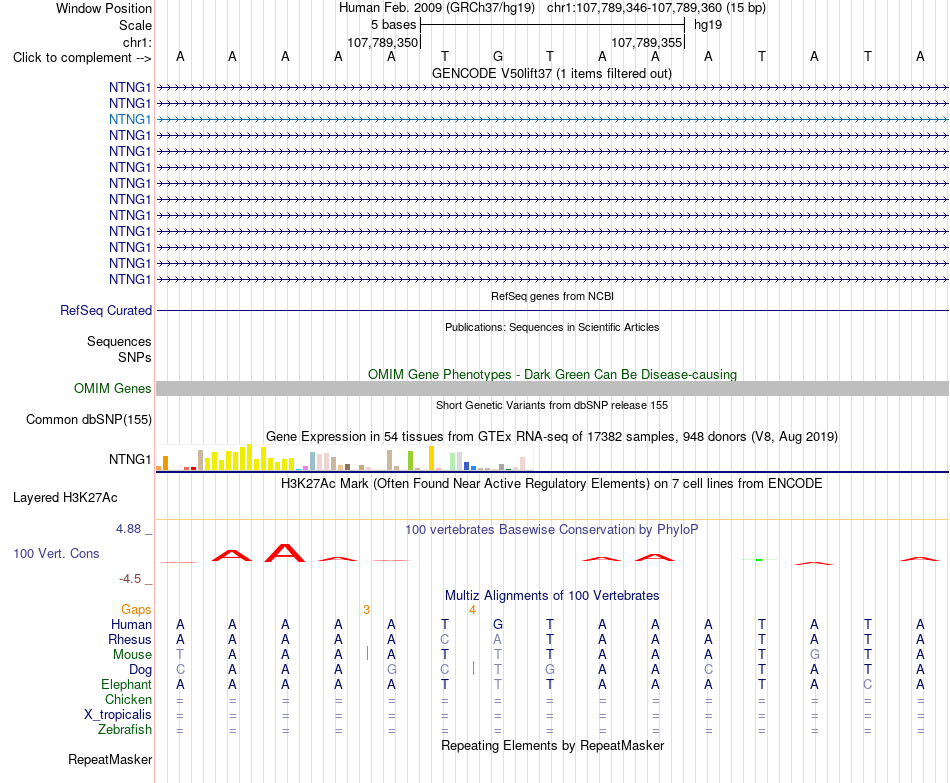Click the orange gap count 4
The width and height of the screenshot is (950, 783).
point(472,610)
